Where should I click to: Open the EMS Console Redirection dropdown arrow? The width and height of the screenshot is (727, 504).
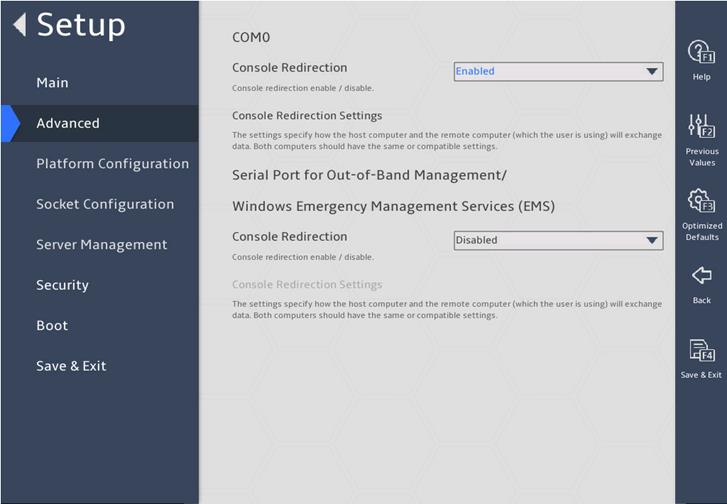(652, 240)
